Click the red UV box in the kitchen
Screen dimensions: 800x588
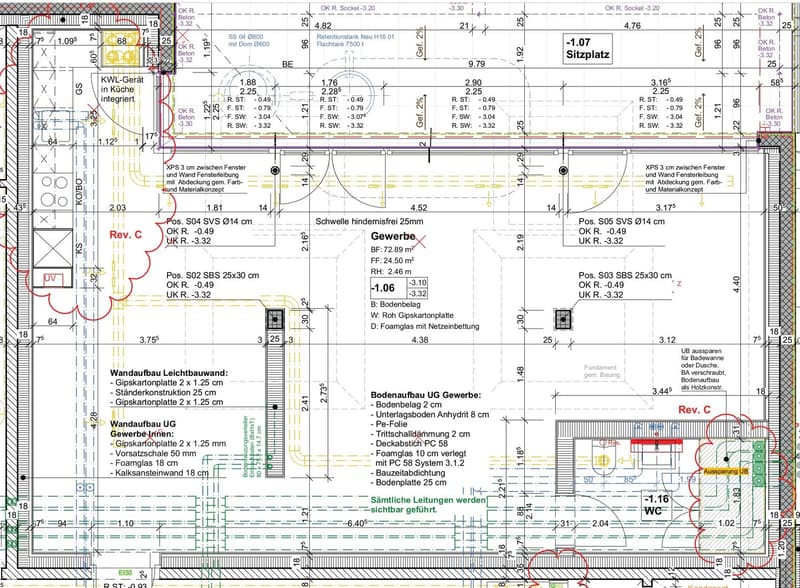point(51,279)
